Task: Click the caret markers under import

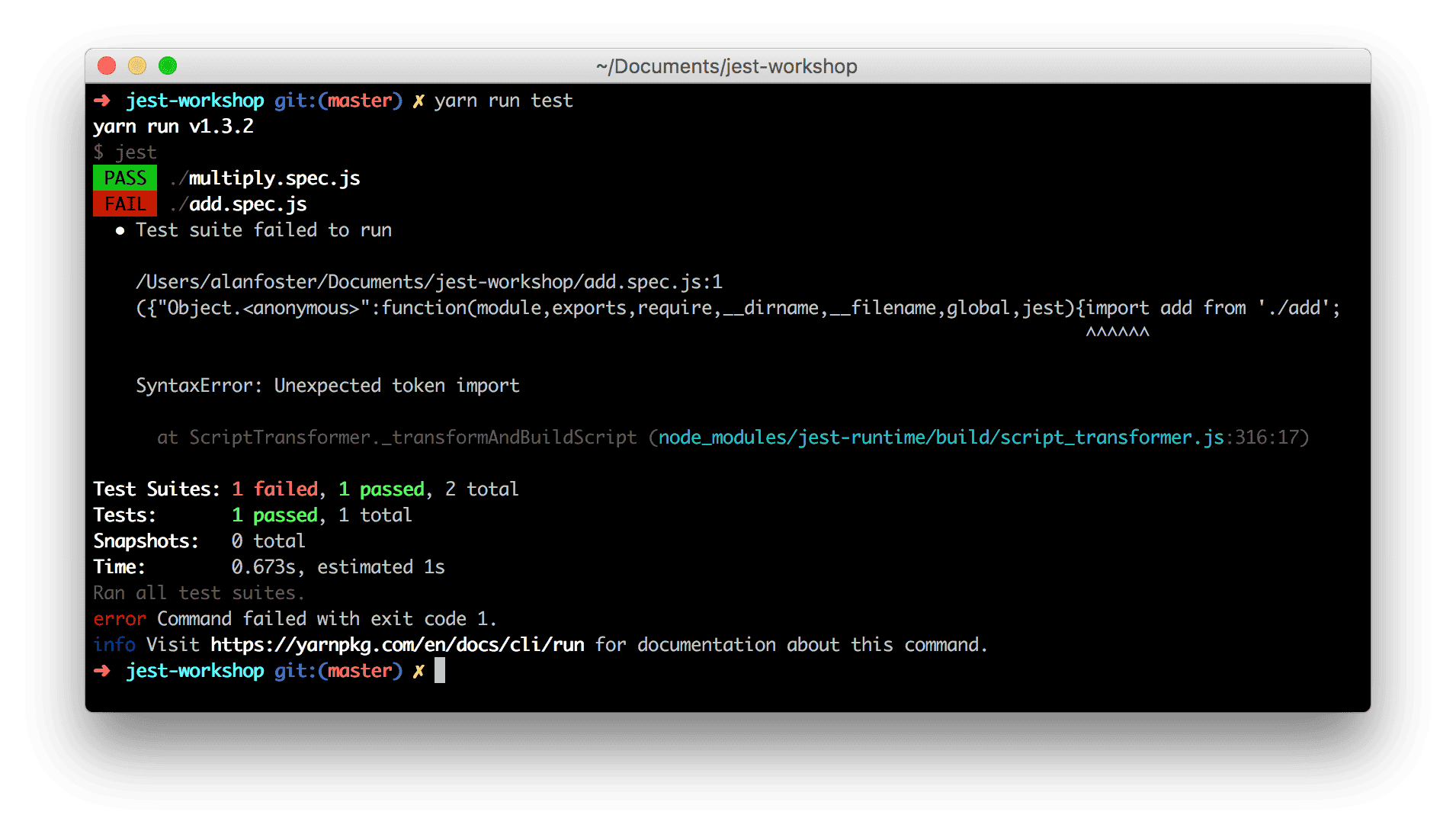Action: coord(1118,332)
